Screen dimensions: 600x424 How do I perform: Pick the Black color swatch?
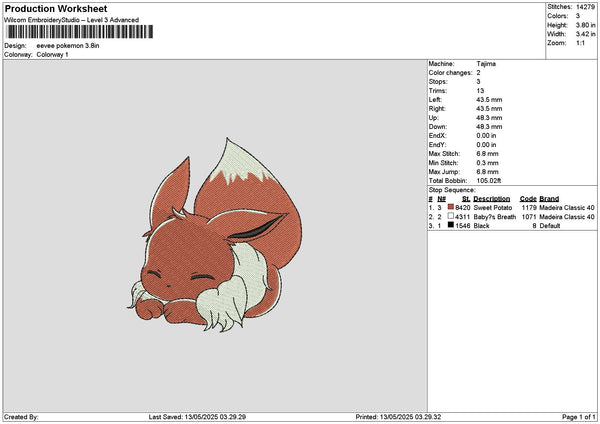(x=452, y=226)
